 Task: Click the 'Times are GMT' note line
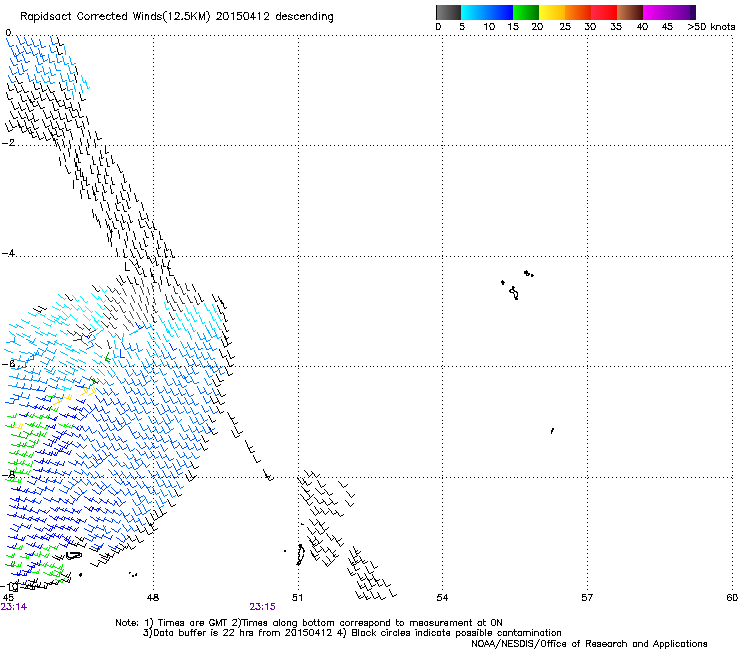(309, 623)
